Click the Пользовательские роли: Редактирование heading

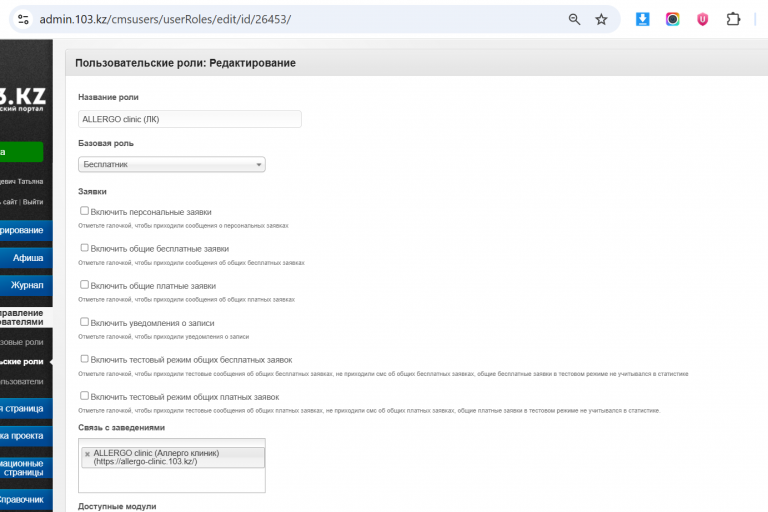click(x=185, y=63)
